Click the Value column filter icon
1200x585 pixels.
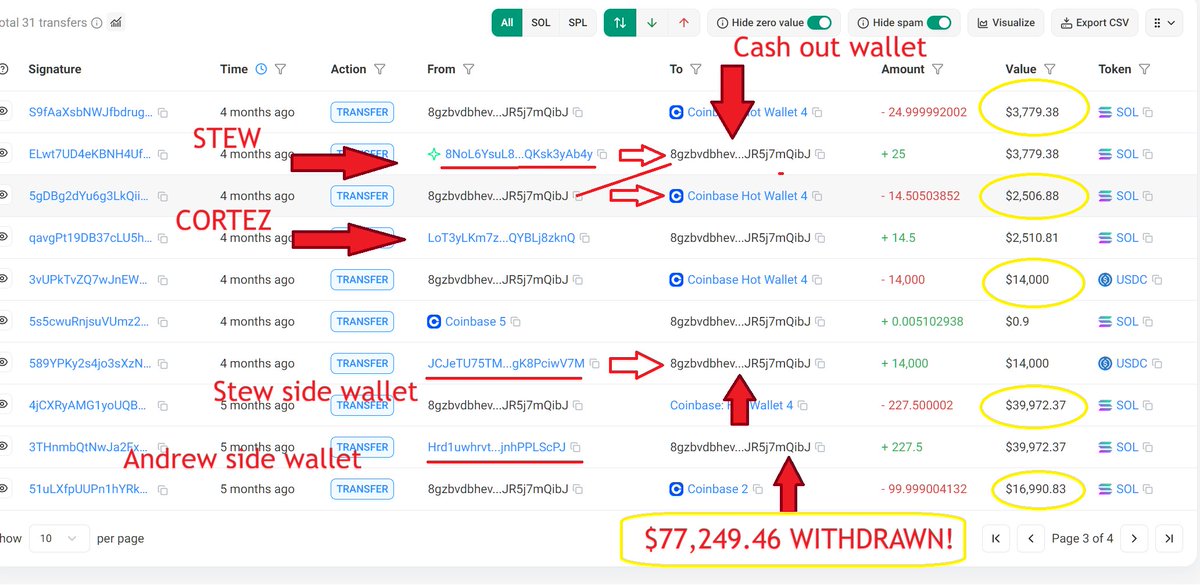(x=1050, y=70)
